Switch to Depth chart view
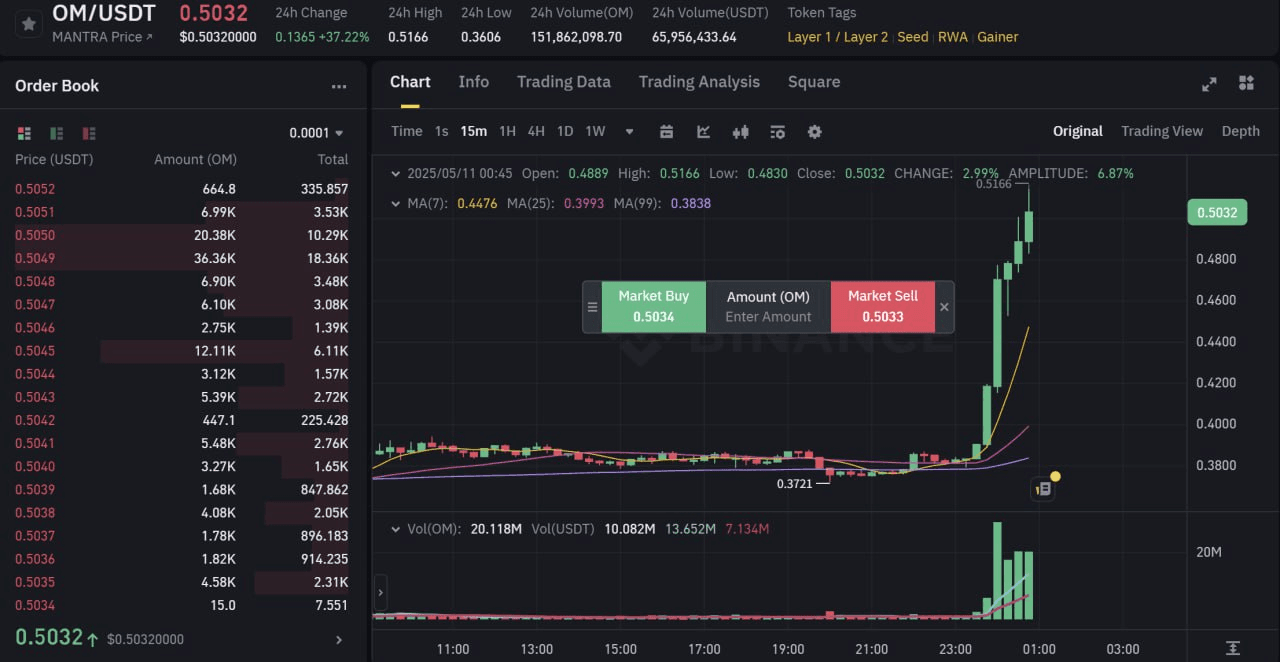The width and height of the screenshot is (1280, 662). point(1241,131)
